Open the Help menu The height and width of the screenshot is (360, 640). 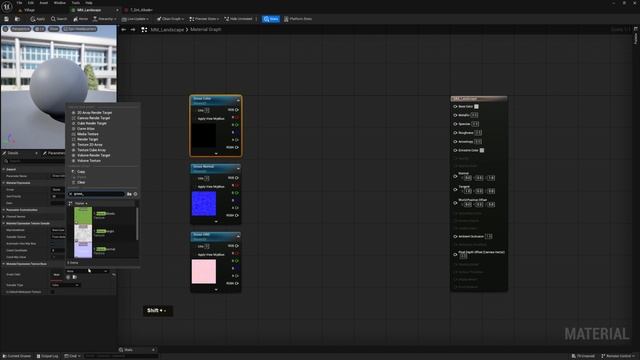[x=89, y=3]
